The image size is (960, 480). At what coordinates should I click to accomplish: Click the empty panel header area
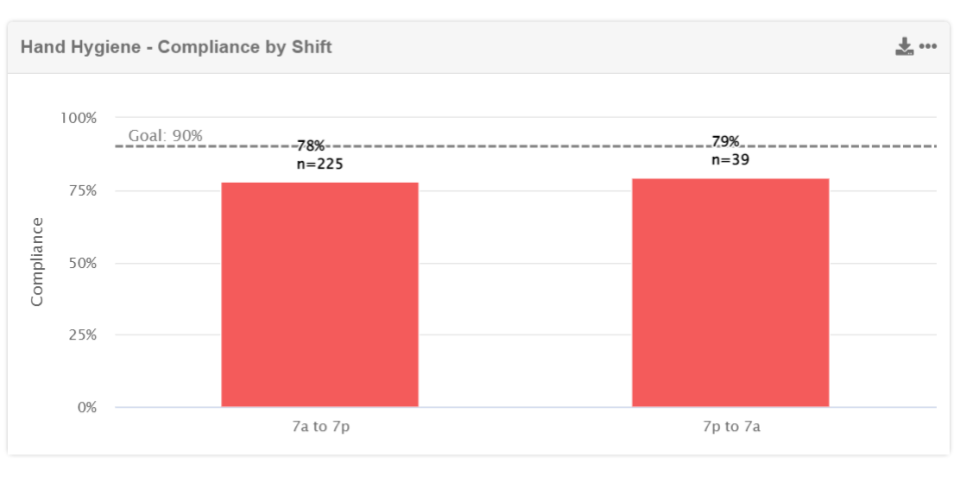pos(600,47)
